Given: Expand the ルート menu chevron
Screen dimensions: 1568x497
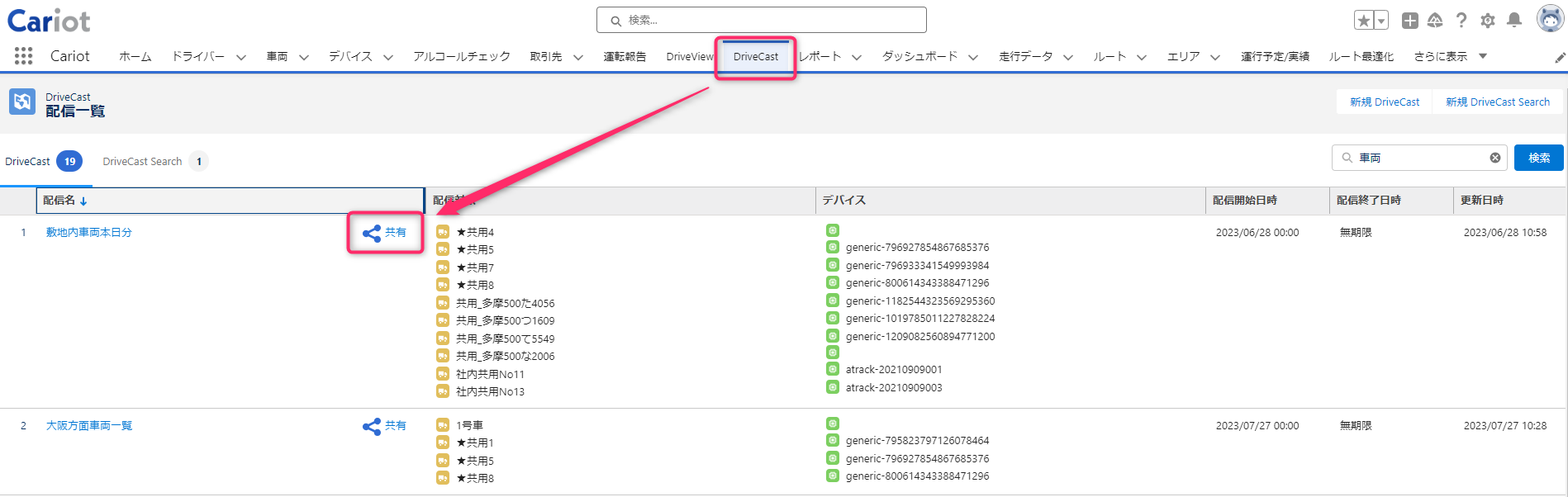Looking at the screenshot, I should pos(1142,58).
